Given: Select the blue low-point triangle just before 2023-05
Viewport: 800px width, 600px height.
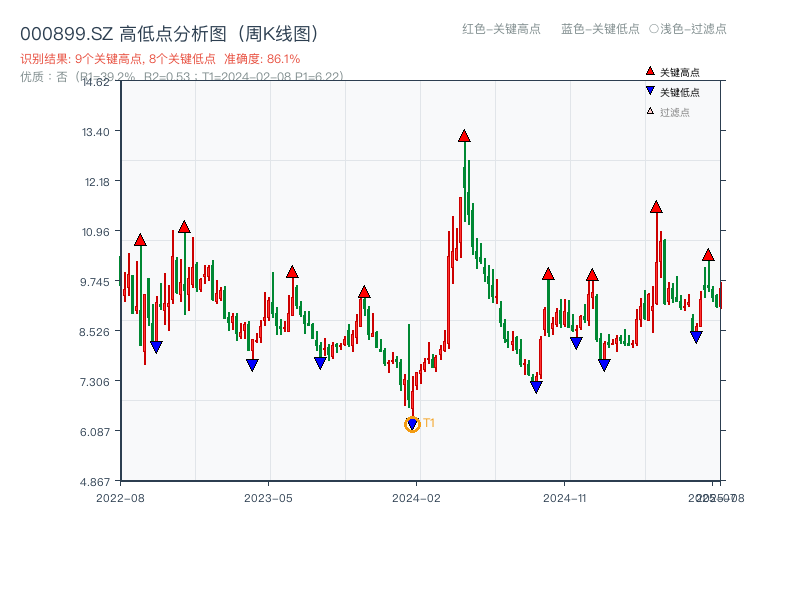Looking at the screenshot, I should (252, 365).
